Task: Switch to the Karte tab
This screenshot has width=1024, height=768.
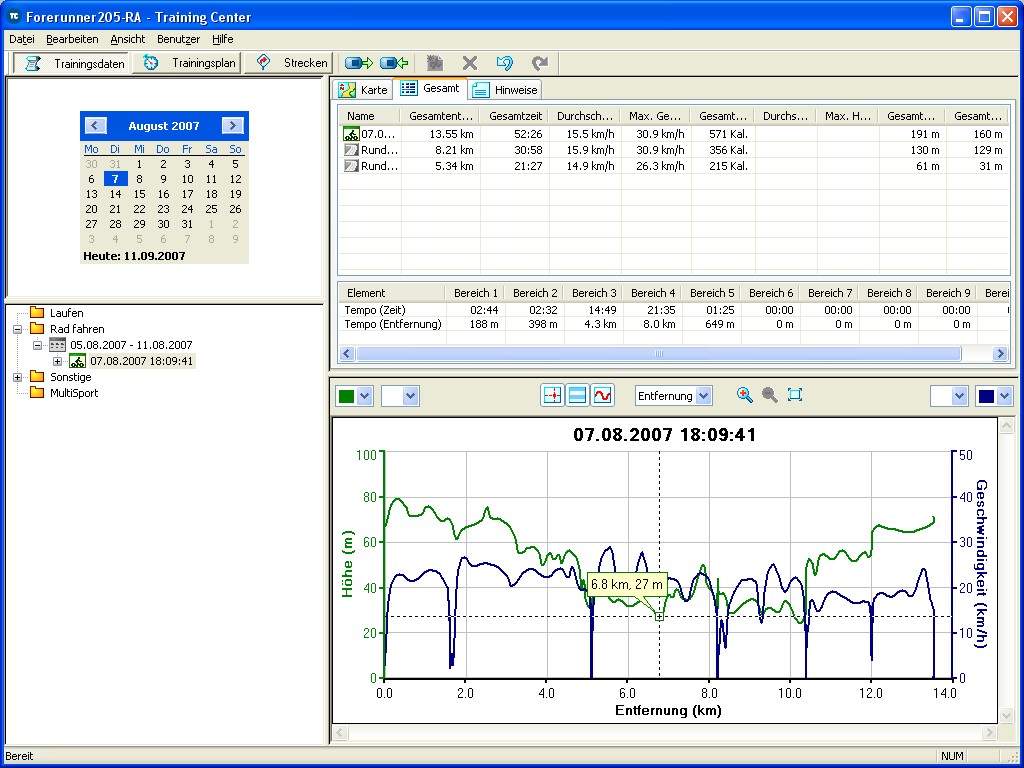Action: [363, 89]
